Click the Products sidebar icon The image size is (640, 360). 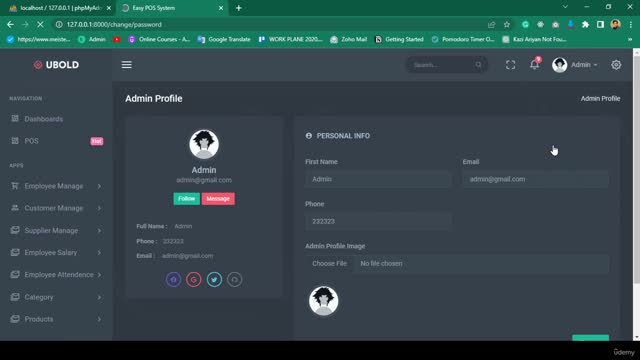(15, 319)
